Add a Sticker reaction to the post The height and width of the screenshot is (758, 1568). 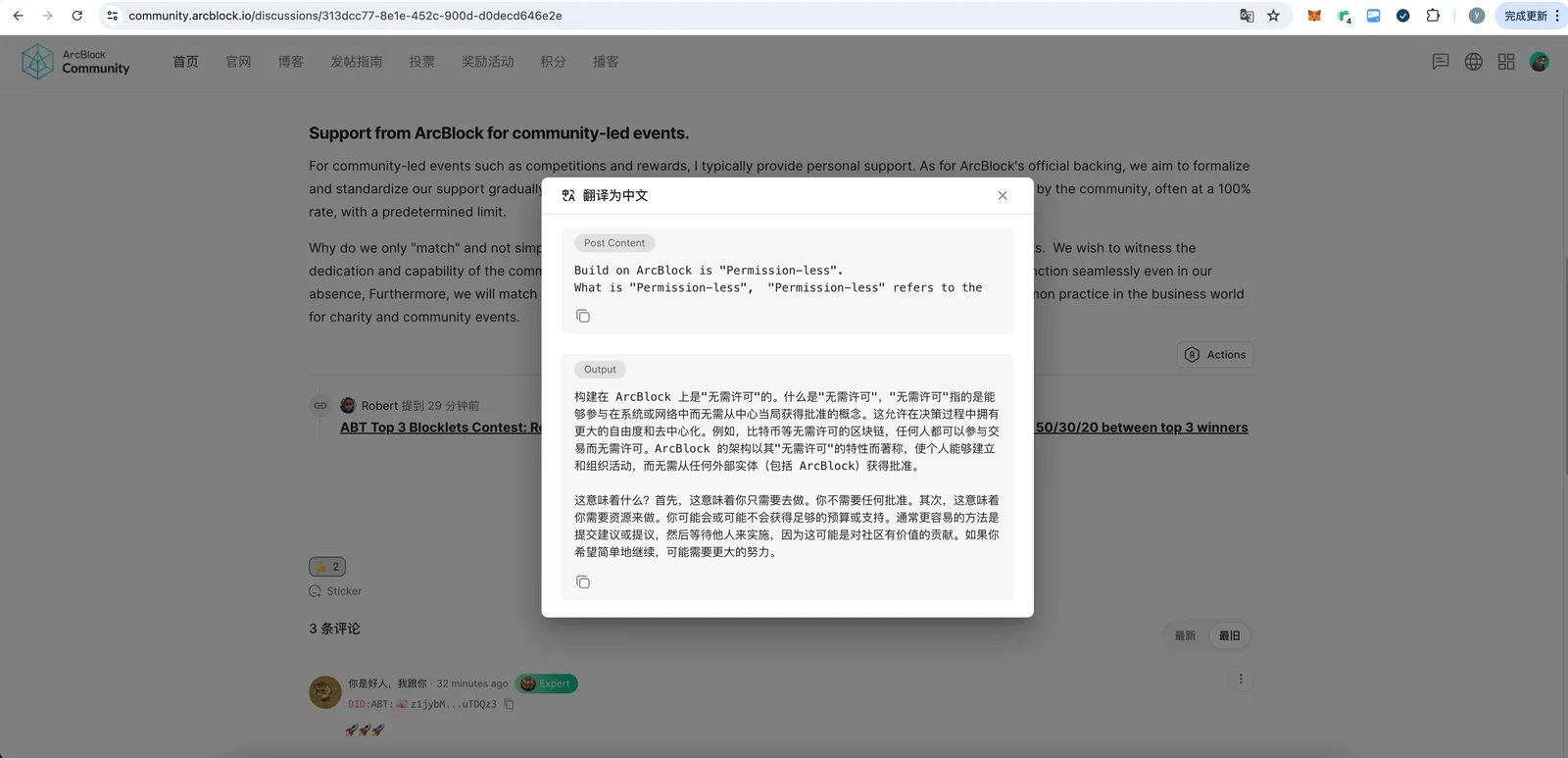335,591
